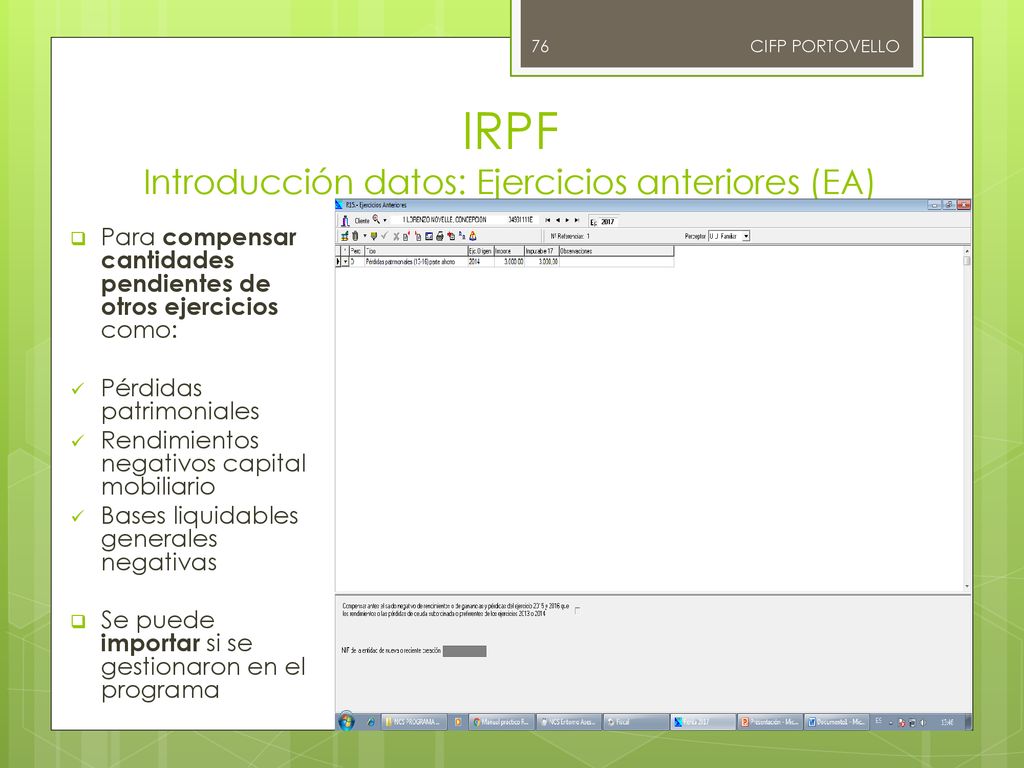Open the Windows Start button
1024x768 pixels.
click(347, 722)
